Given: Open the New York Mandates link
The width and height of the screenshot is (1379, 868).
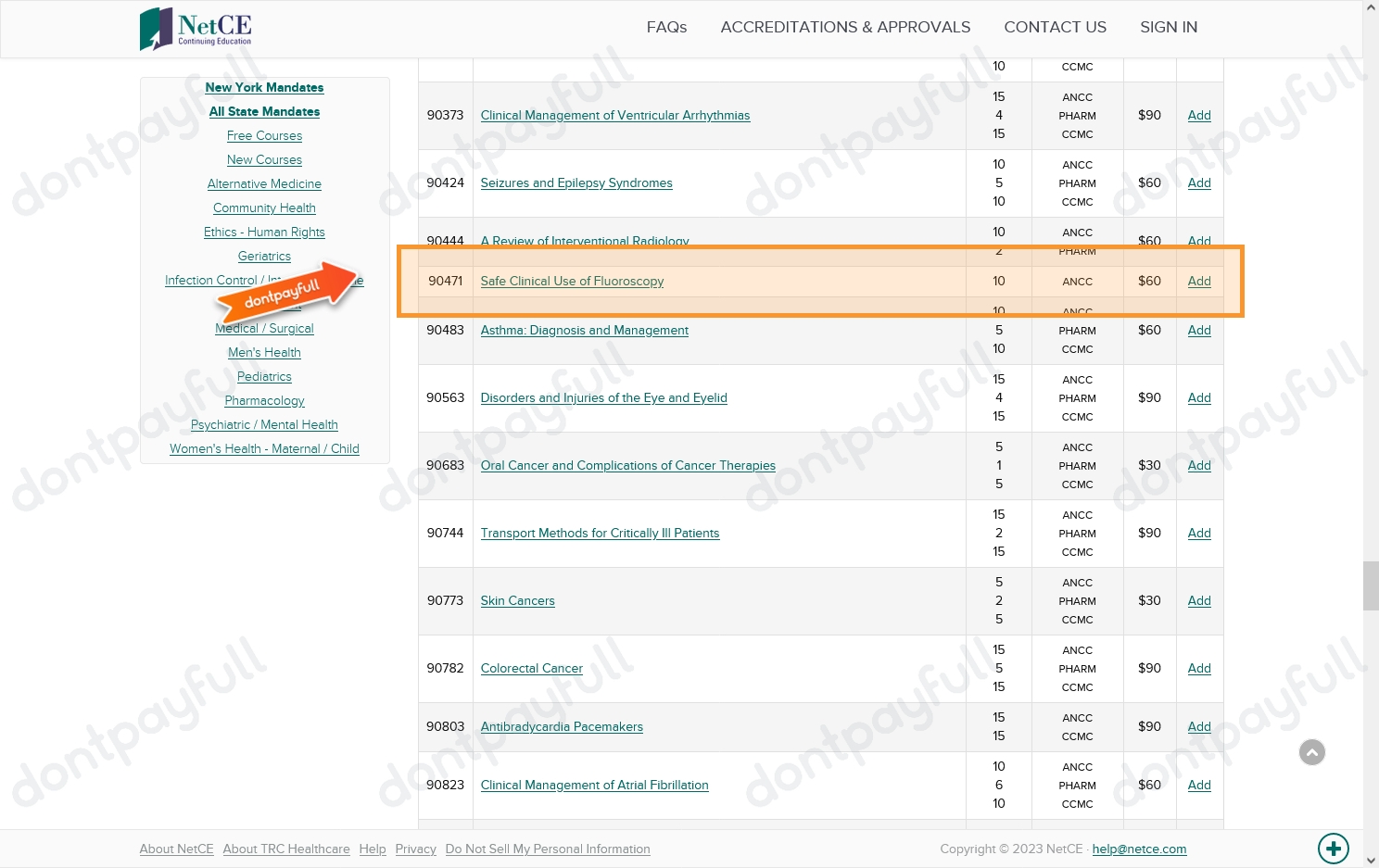Looking at the screenshot, I should point(264,87).
